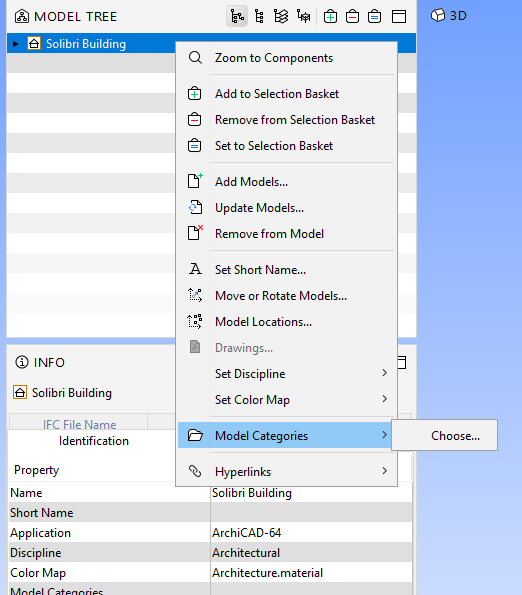Click the remove from selection basket toolbar icon

pyautogui.click(x=352, y=16)
